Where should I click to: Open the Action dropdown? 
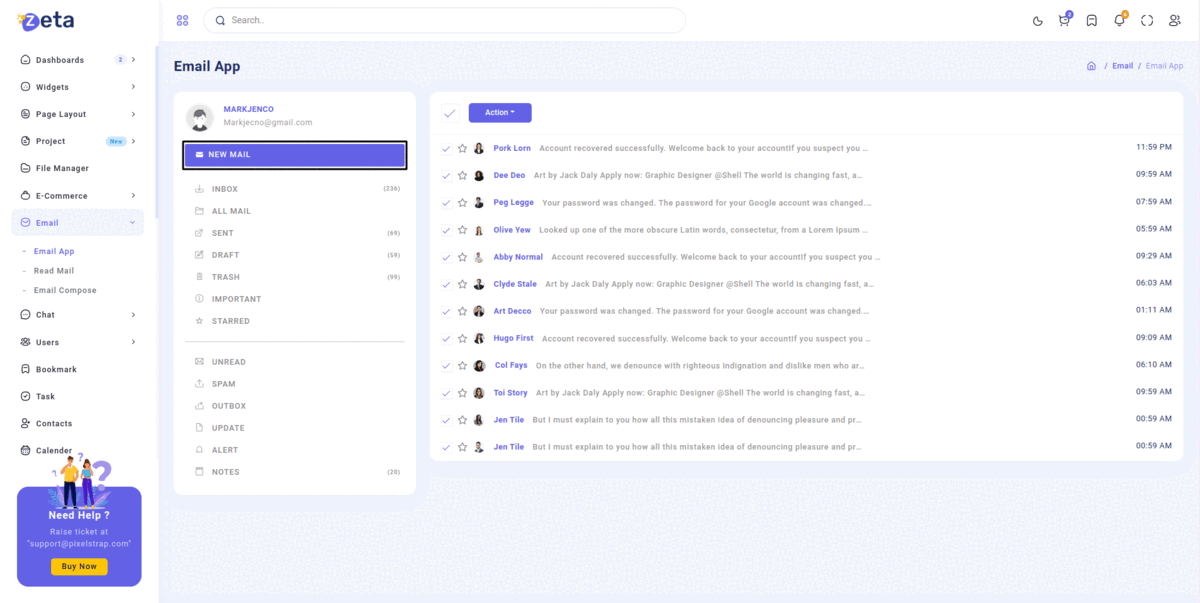coord(499,113)
